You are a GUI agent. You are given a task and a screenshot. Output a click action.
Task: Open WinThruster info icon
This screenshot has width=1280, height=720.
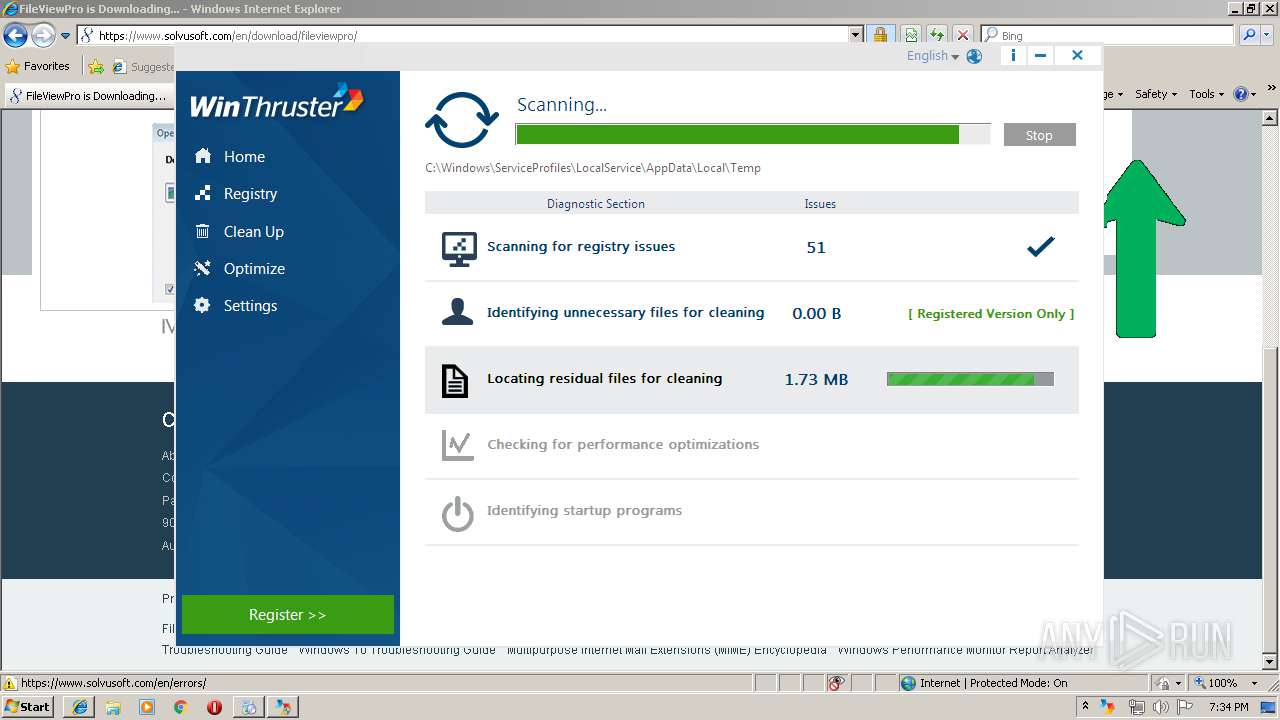pos(1013,55)
